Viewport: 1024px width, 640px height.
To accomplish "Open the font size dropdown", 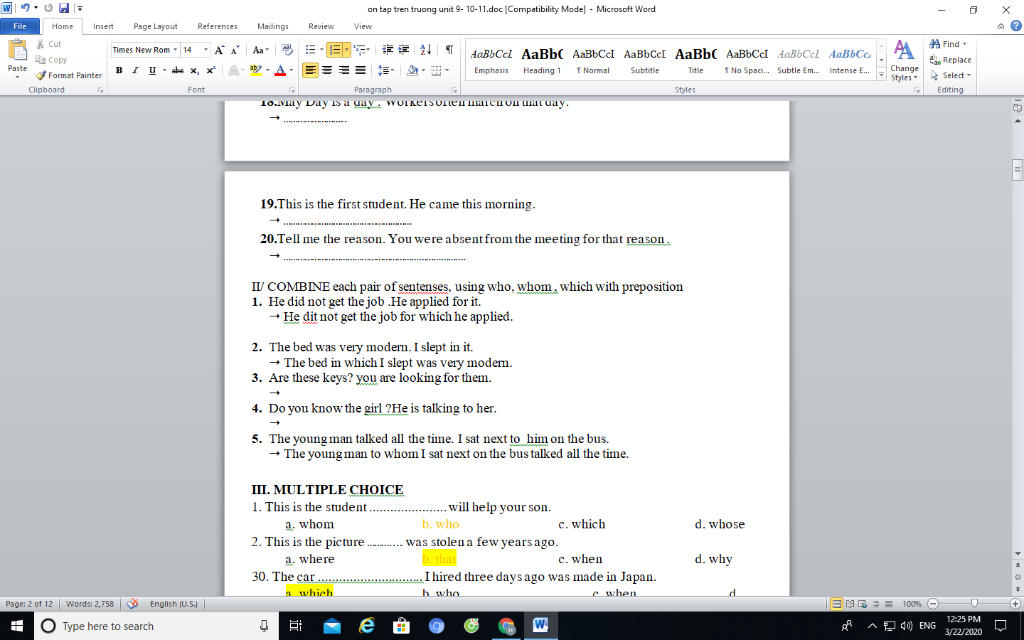I will point(206,50).
